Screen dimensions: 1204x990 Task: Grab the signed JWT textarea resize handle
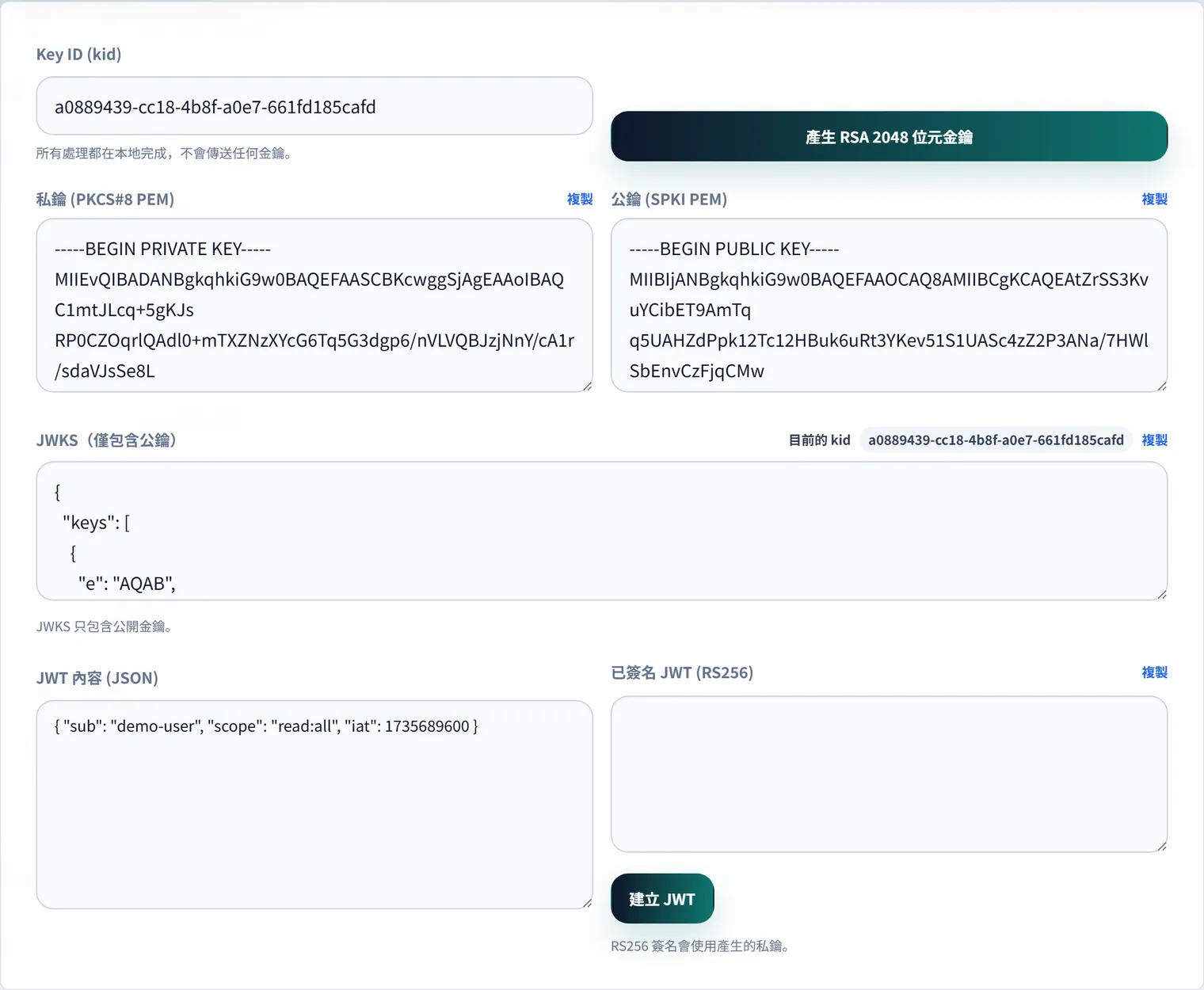(1162, 847)
